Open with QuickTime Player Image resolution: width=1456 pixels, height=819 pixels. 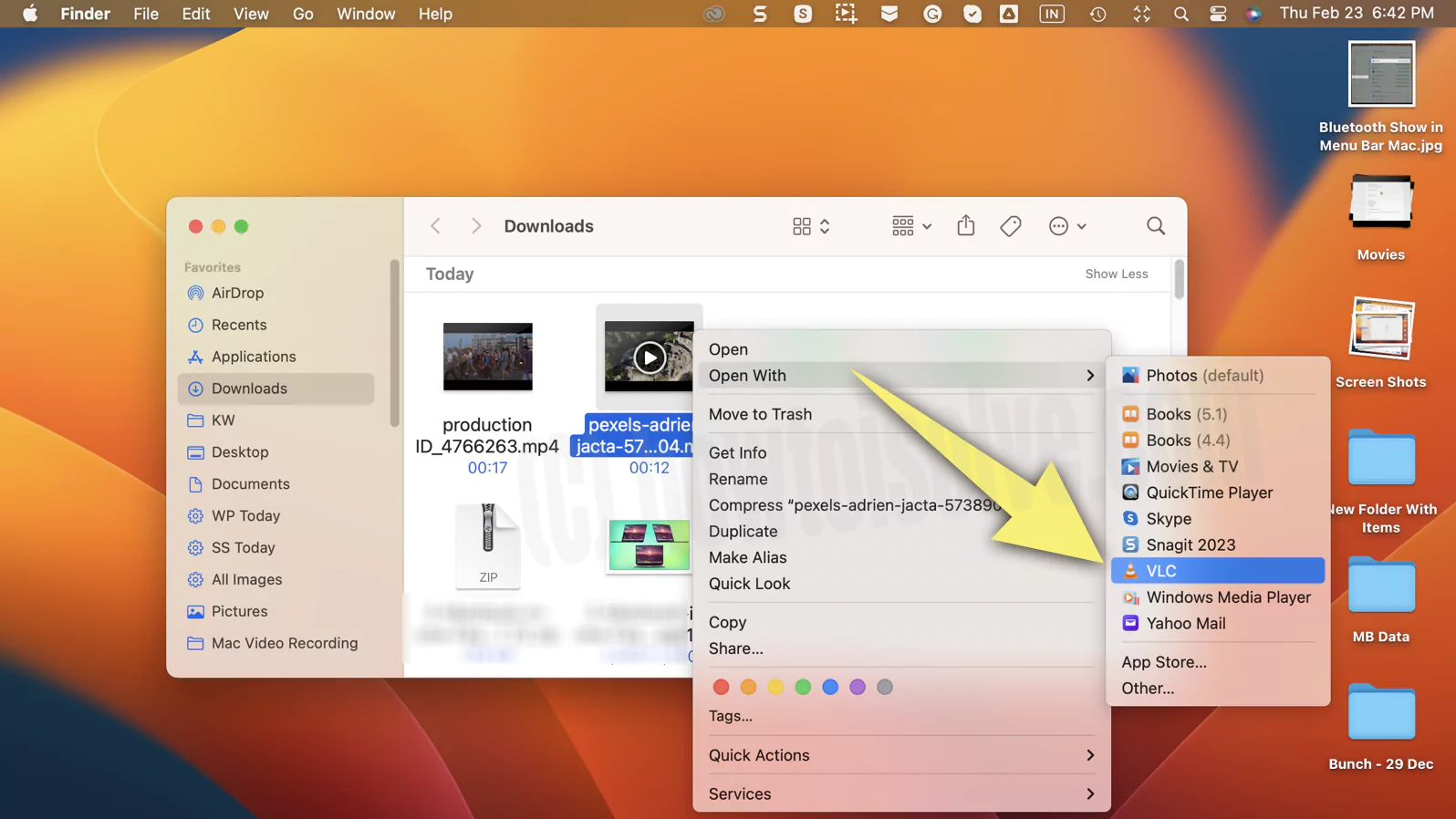click(x=1218, y=492)
